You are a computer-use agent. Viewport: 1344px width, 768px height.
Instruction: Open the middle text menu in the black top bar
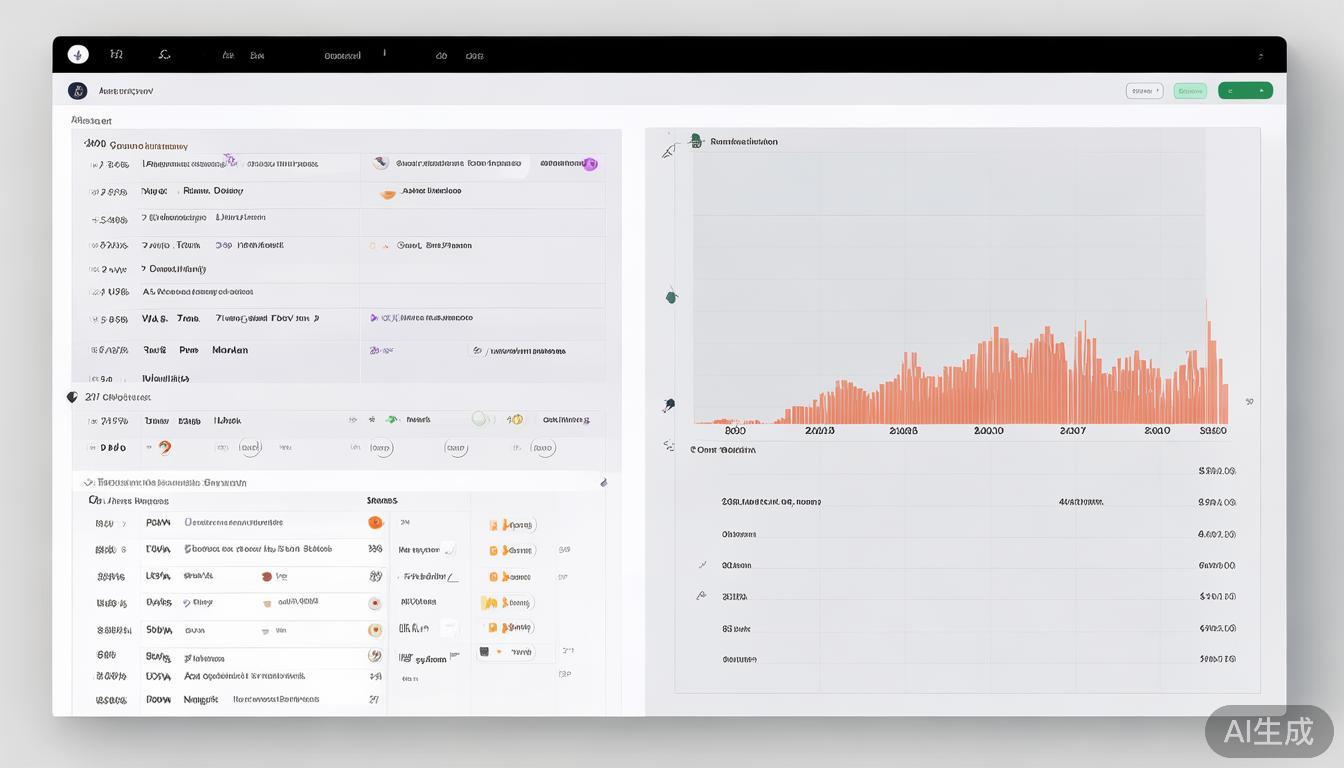point(342,56)
